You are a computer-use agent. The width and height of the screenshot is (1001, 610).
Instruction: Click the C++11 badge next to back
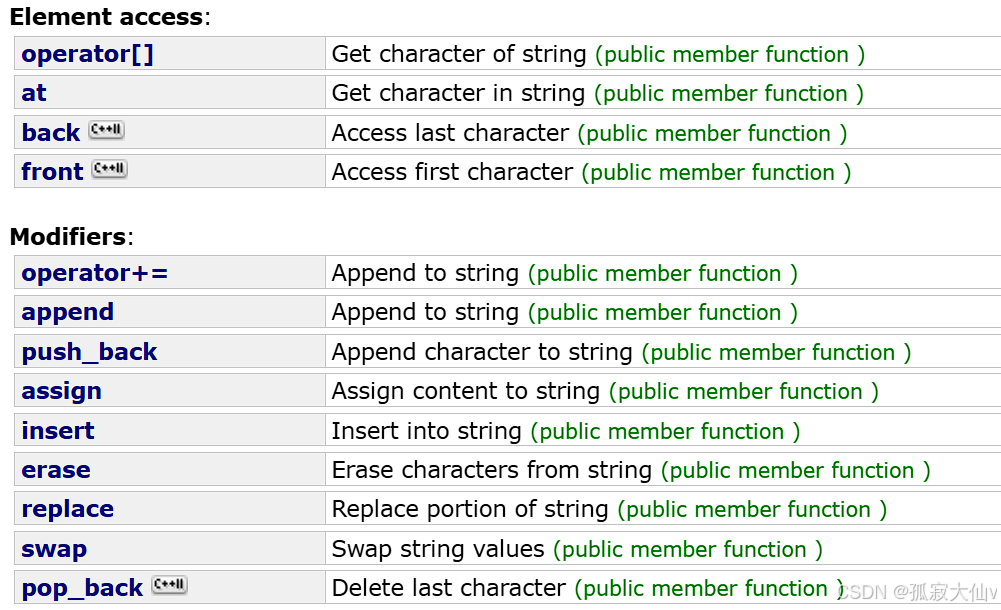point(107,130)
